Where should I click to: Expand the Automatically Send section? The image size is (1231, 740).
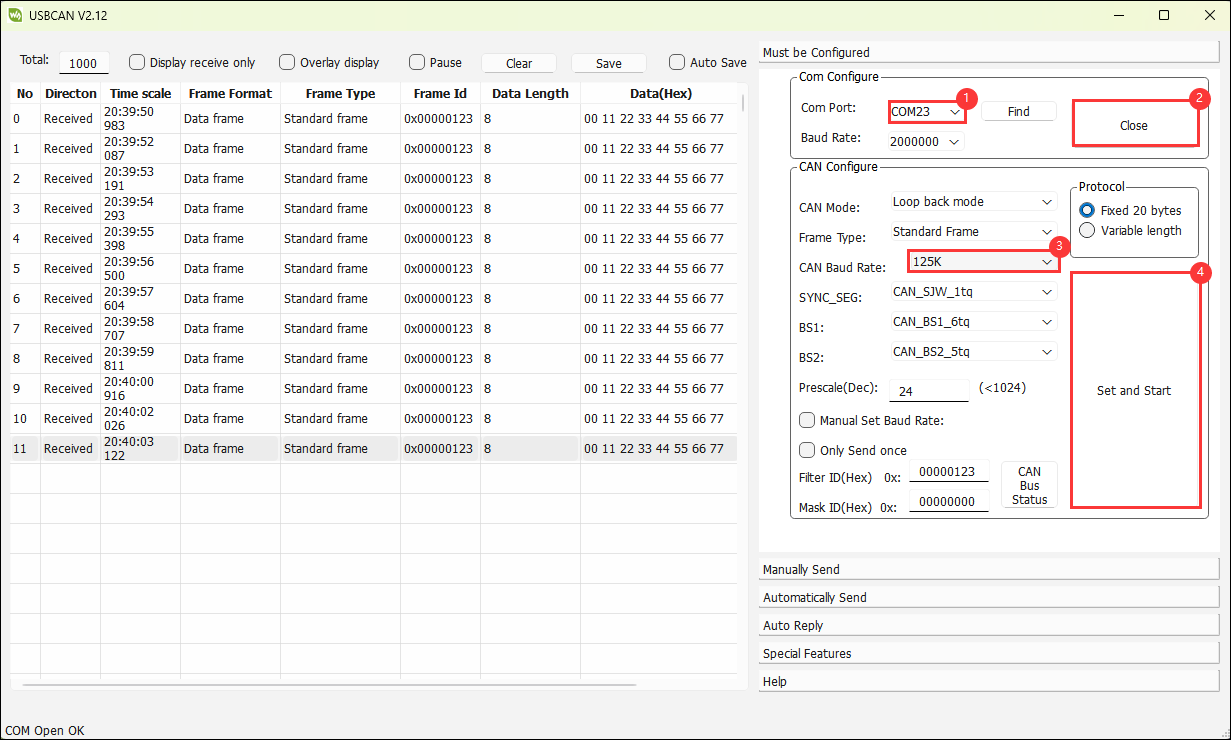pyautogui.click(x=990, y=597)
